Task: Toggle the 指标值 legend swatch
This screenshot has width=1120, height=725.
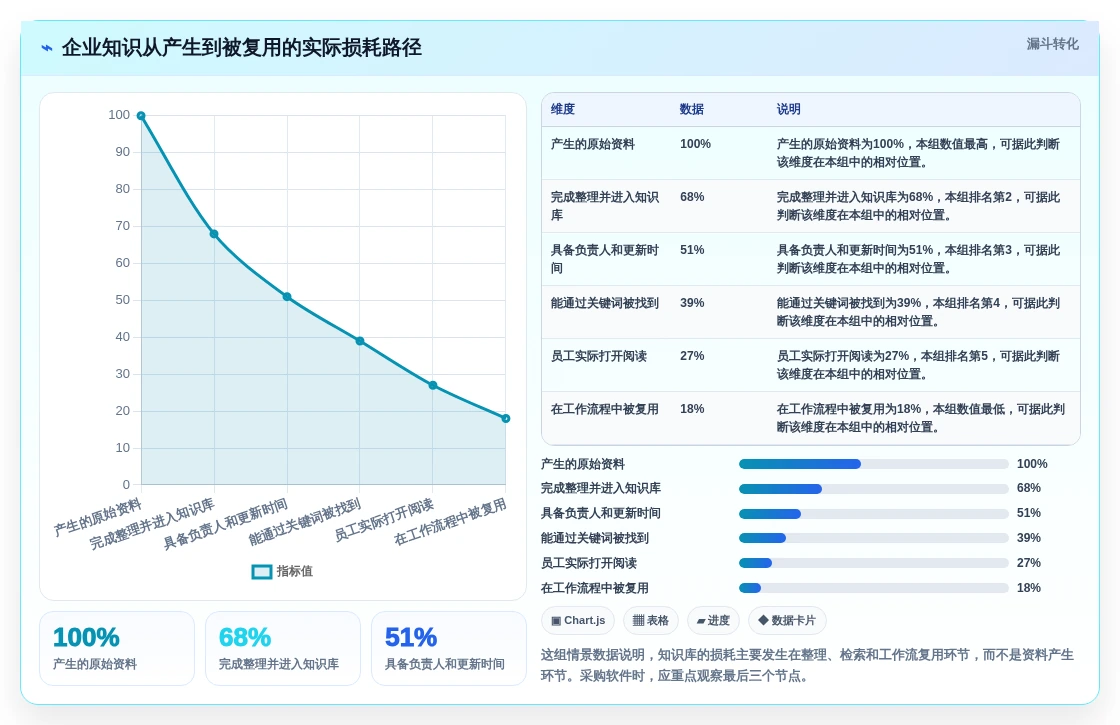Action: point(262,571)
